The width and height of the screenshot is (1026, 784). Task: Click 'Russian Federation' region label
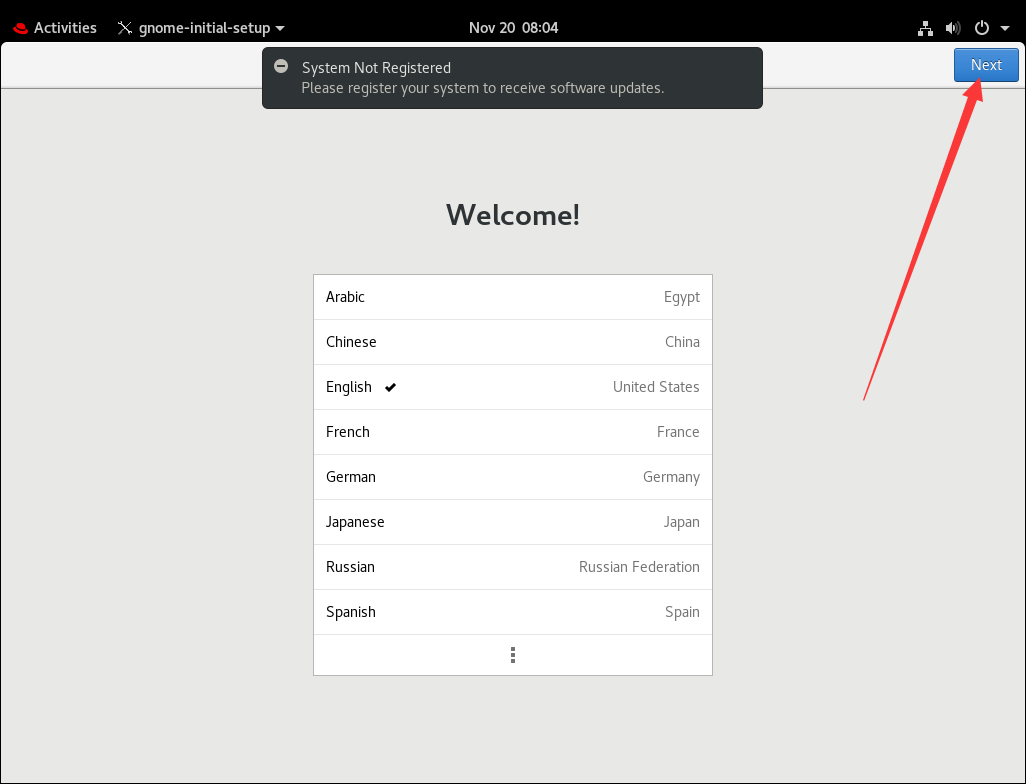[x=639, y=567]
